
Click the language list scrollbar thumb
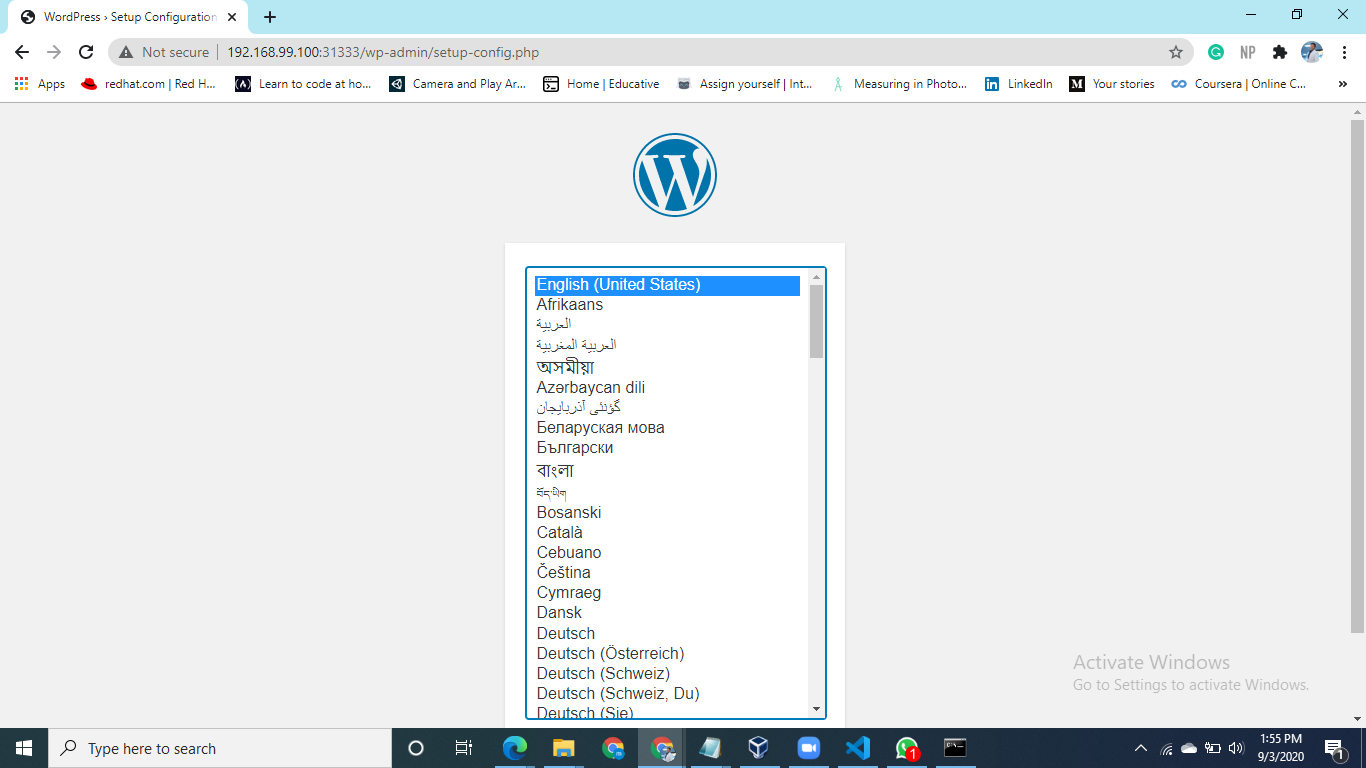(816, 321)
